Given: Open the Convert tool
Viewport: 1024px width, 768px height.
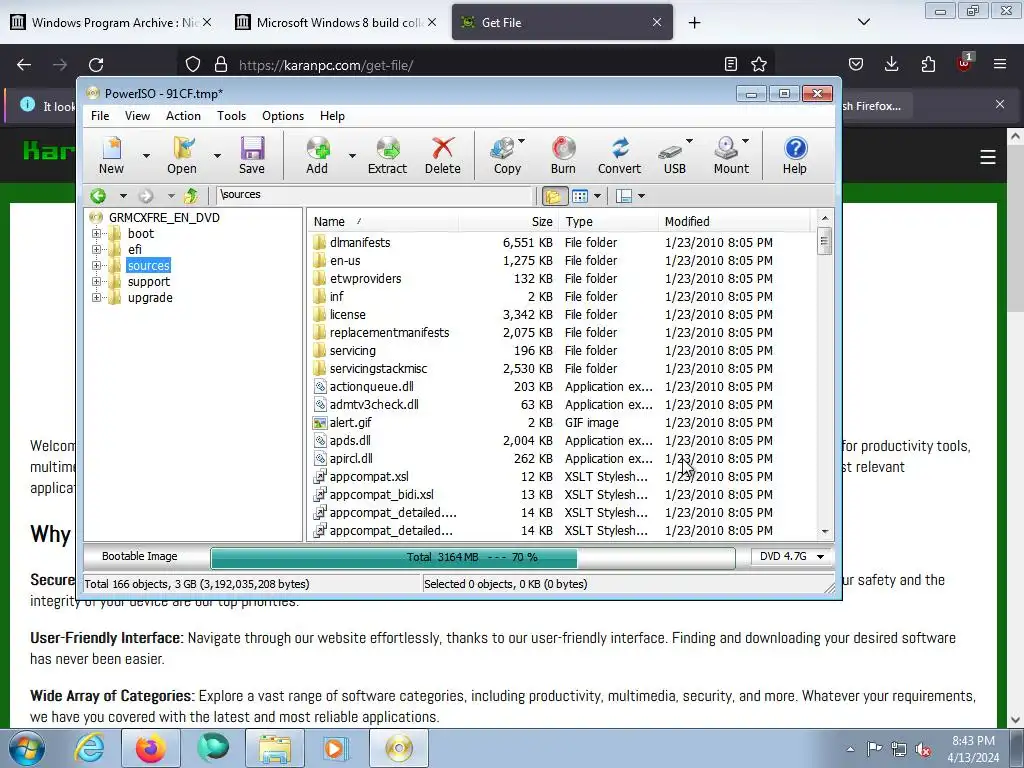Looking at the screenshot, I should pyautogui.click(x=619, y=155).
